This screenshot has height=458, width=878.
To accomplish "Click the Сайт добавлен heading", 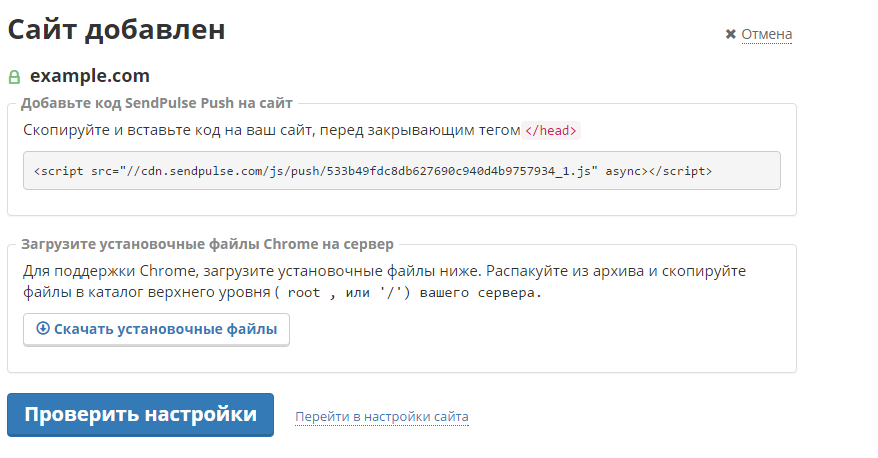I will pyautogui.click(x=116, y=30).
